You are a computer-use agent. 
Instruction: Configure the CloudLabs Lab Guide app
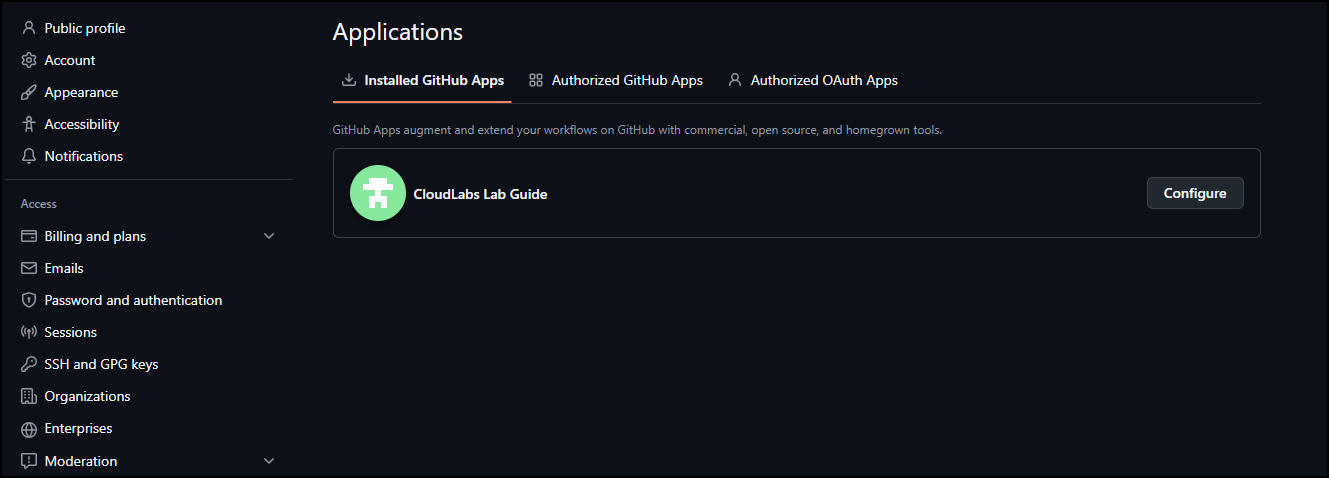tap(1195, 193)
